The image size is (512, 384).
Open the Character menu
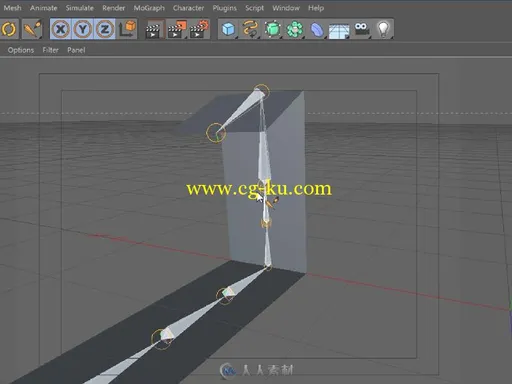coord(188,8)
